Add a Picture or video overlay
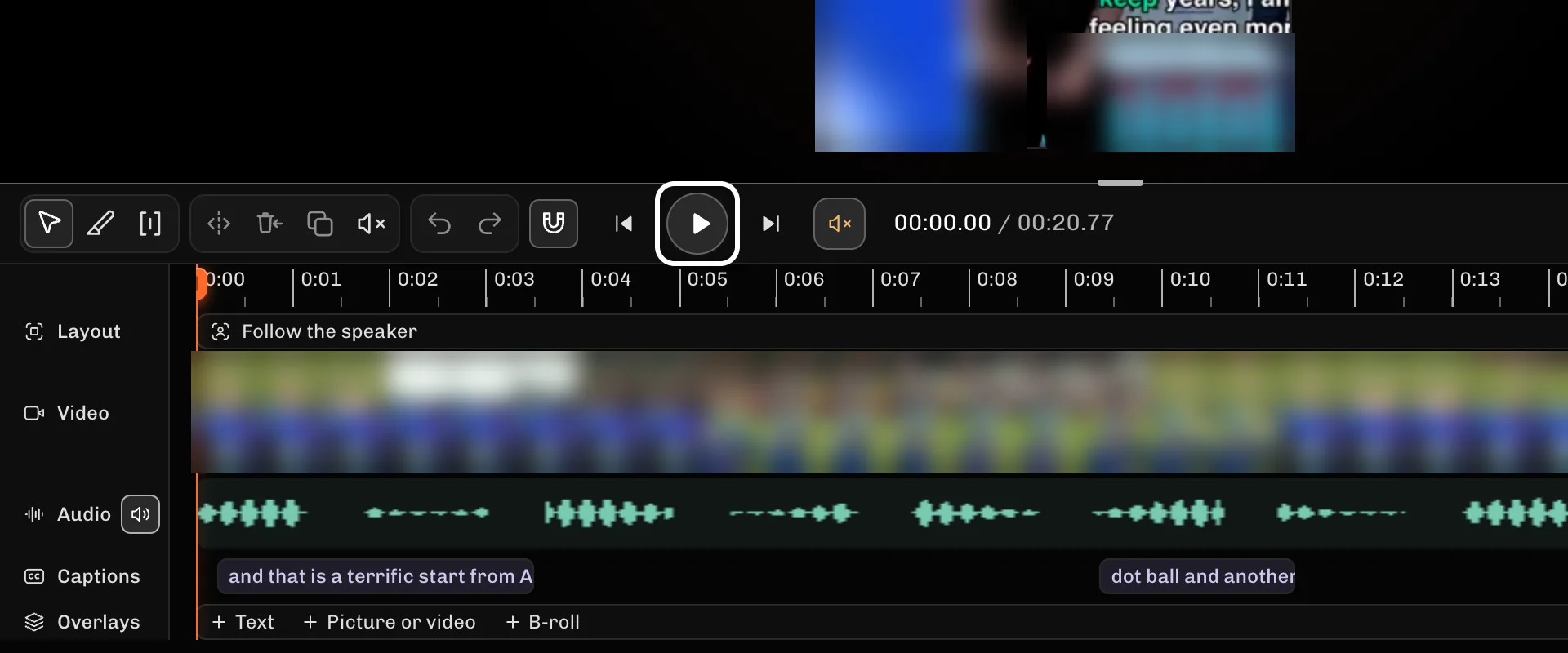 pyautogui.click(x=389, y=622)
